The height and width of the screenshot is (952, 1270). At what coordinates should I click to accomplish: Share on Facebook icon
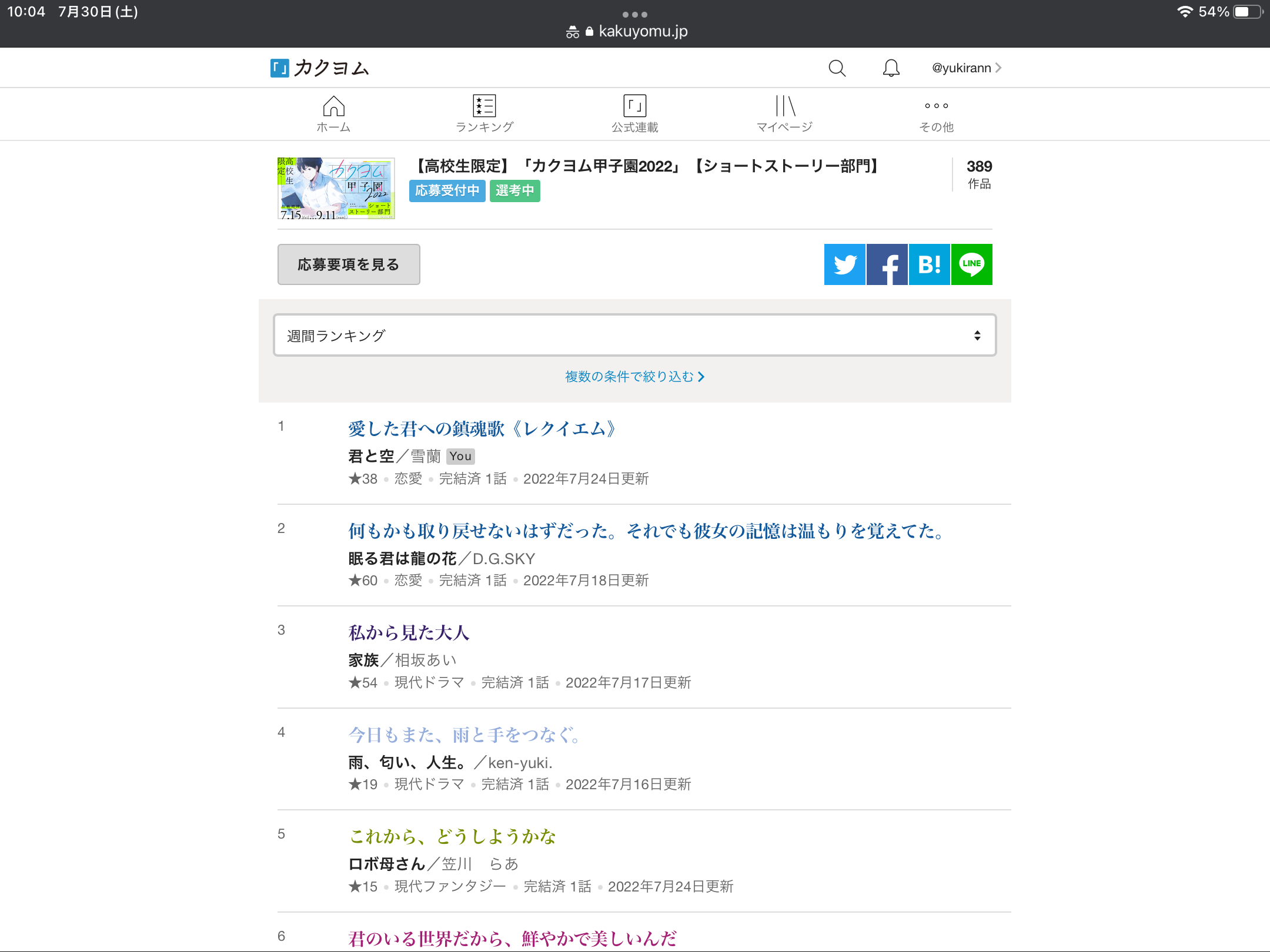pos(887,264)
